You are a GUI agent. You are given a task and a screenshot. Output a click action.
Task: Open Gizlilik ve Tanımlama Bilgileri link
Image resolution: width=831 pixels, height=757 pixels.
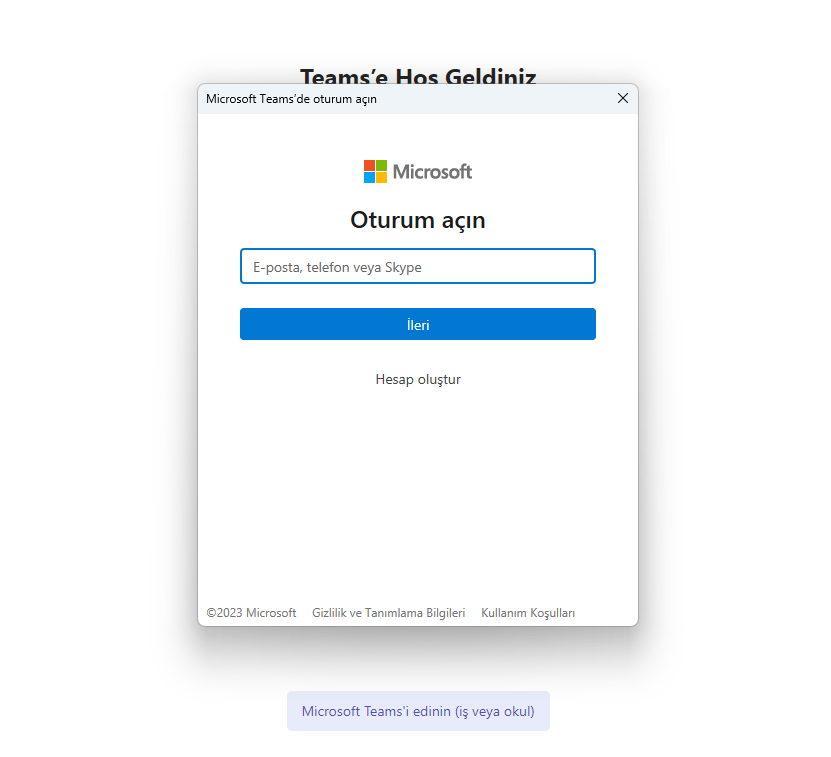tap(388, 613)
